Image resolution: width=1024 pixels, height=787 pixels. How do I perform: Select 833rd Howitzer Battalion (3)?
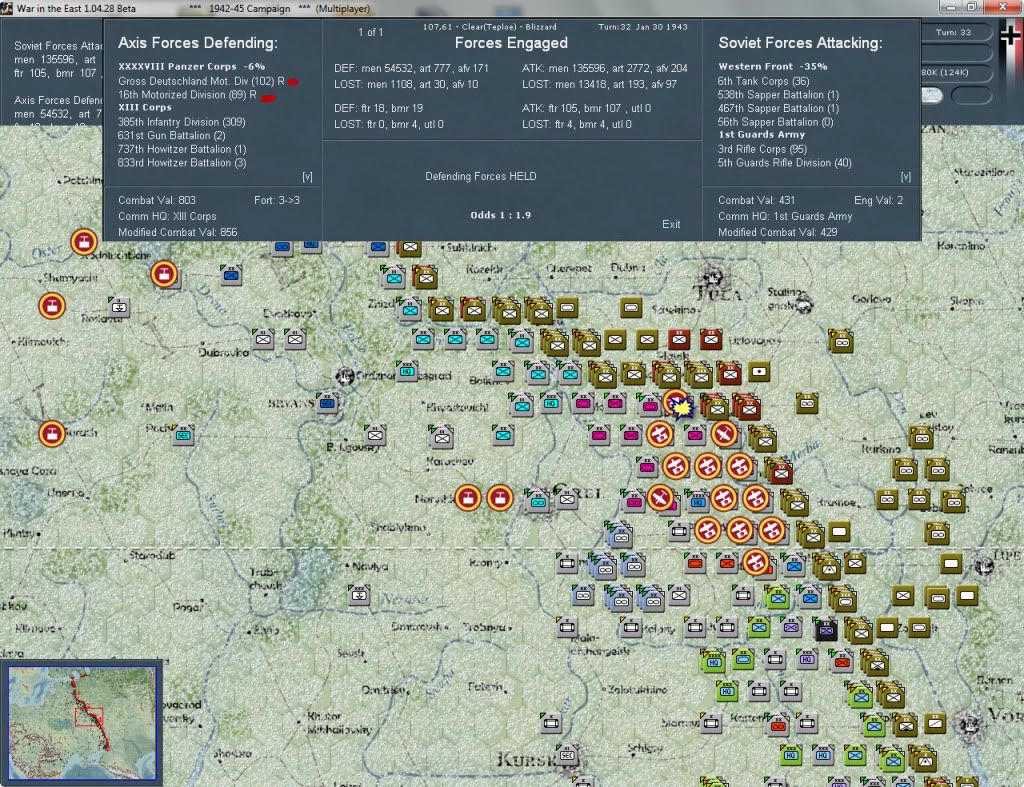point(182,163)
